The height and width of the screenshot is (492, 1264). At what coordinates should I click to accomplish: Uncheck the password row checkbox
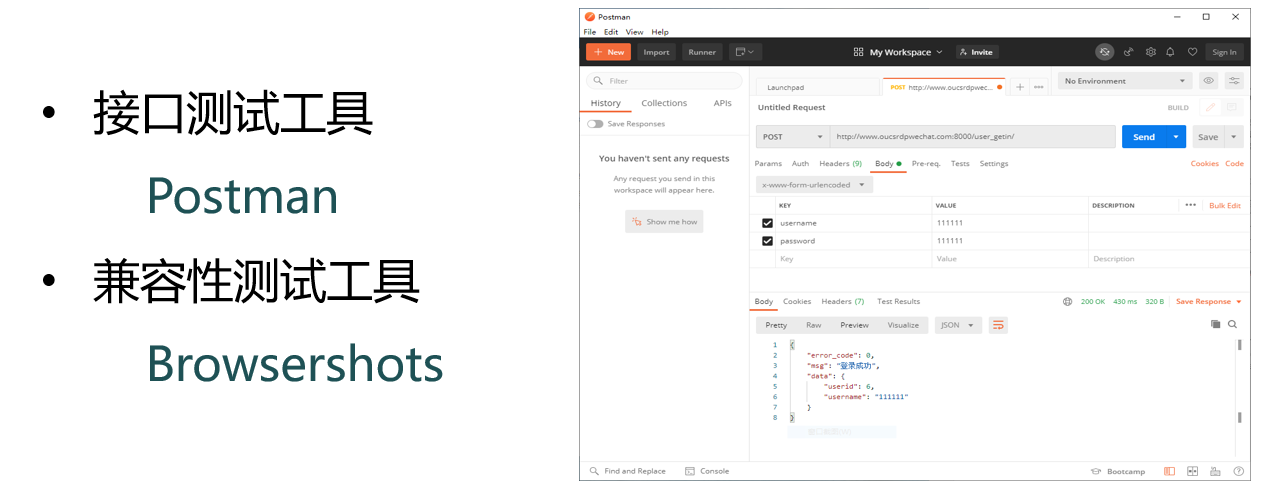767,241
